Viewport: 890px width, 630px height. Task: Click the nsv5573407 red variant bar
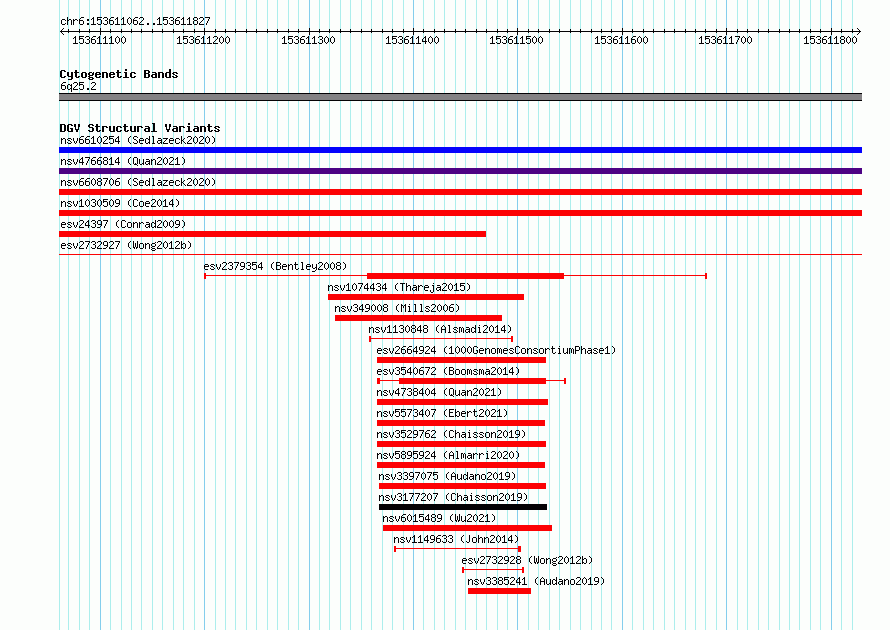pos(461,423)
